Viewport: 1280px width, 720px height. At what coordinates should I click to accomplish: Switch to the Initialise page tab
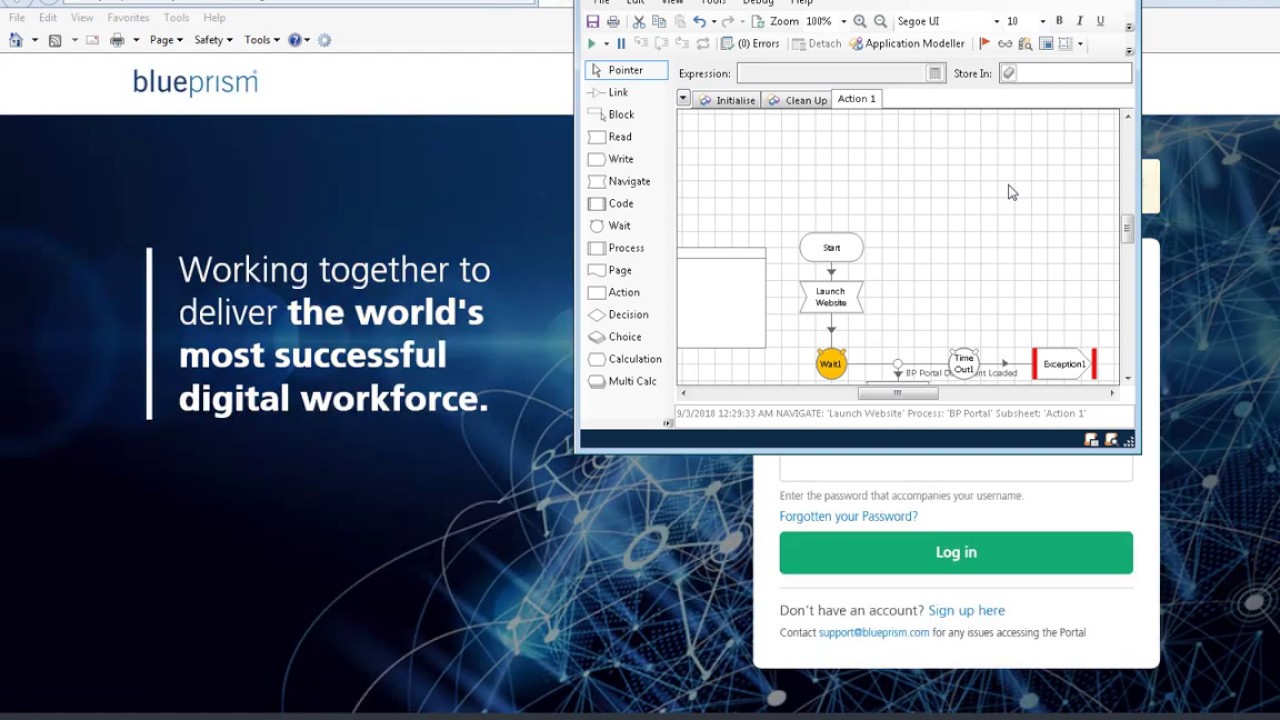click(x=727, y=100)
